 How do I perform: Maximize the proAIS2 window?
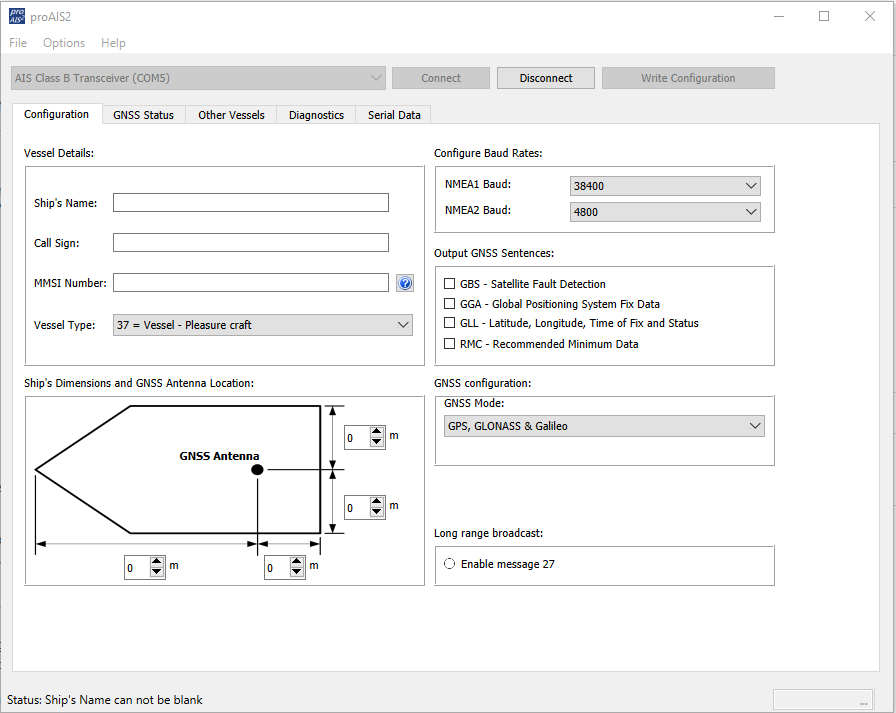coord(824,16)
